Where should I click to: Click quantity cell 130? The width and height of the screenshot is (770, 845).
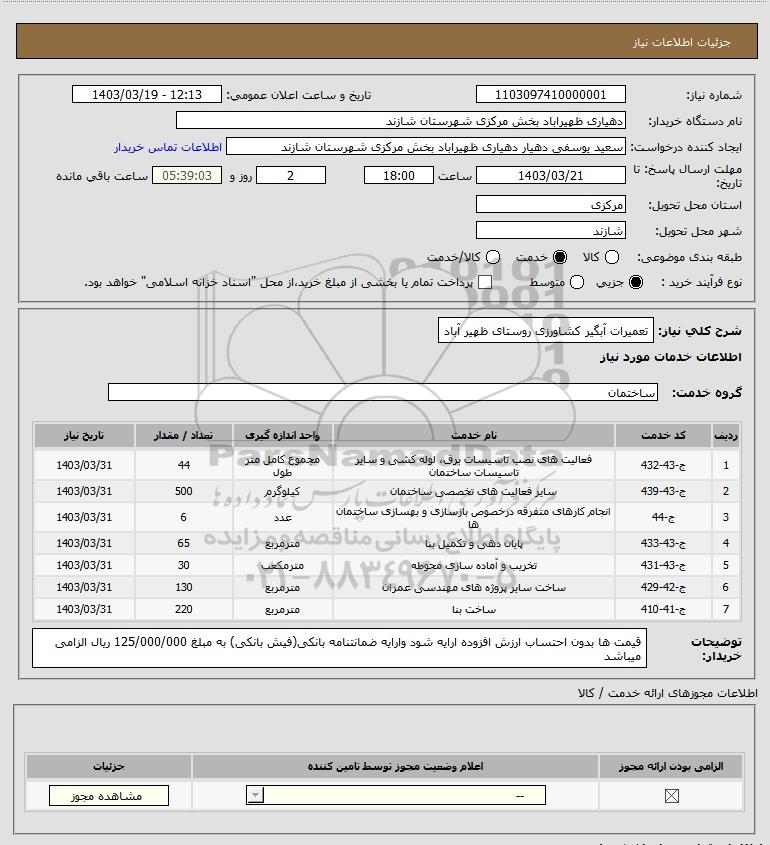[x=184, y=587]
